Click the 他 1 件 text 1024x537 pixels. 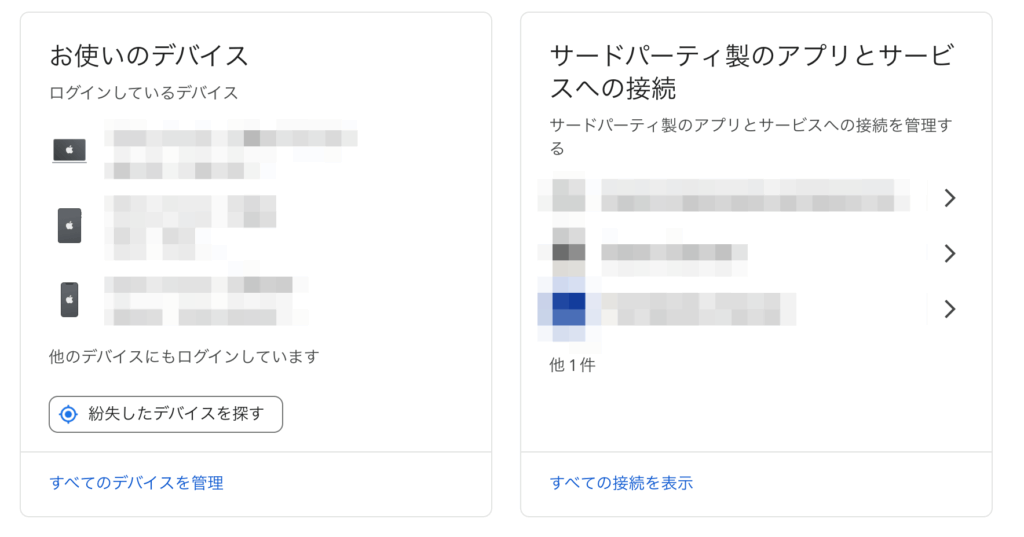pos(572,365)
